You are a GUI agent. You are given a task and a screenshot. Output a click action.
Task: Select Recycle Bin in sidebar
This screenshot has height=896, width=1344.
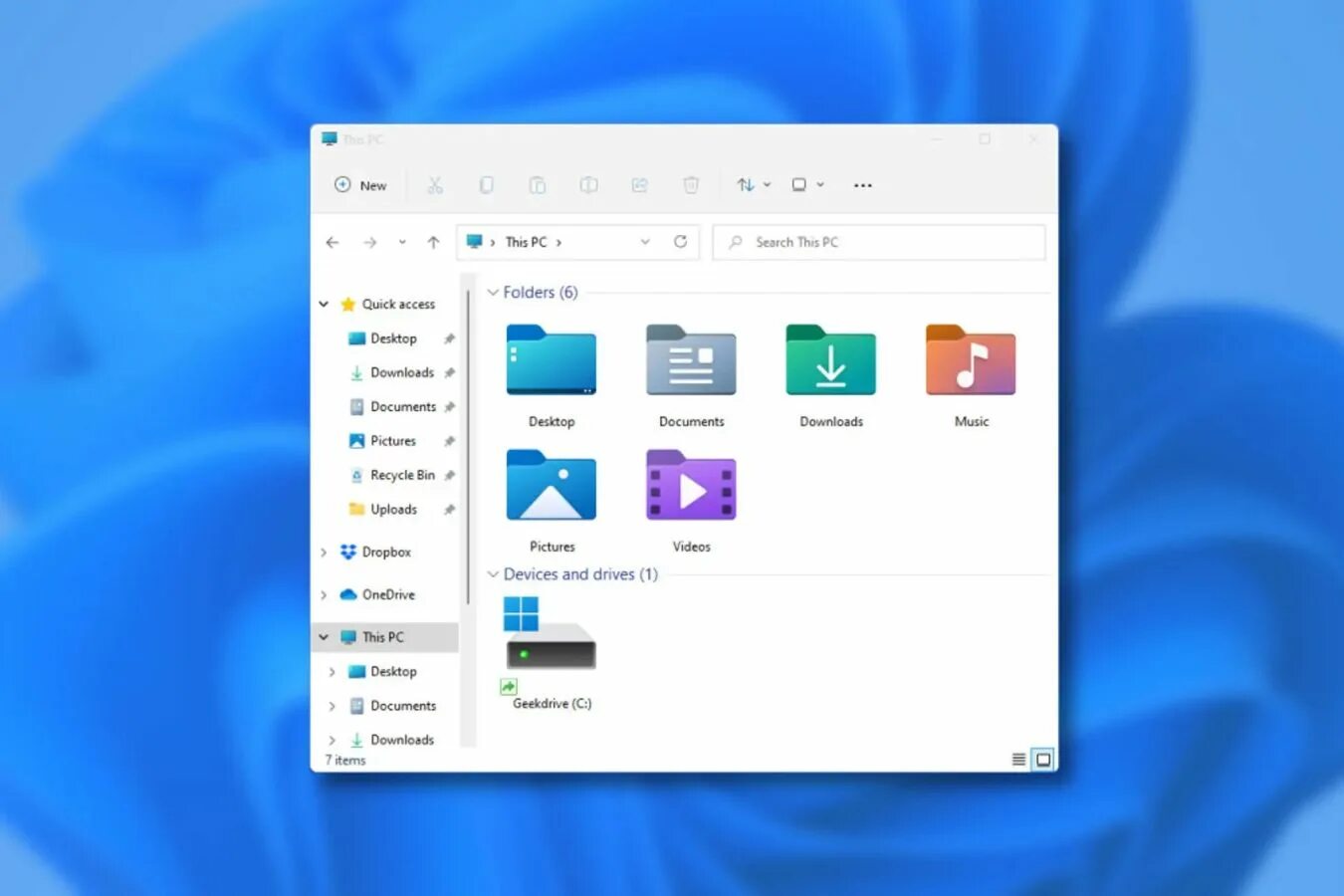coord(402,475)
